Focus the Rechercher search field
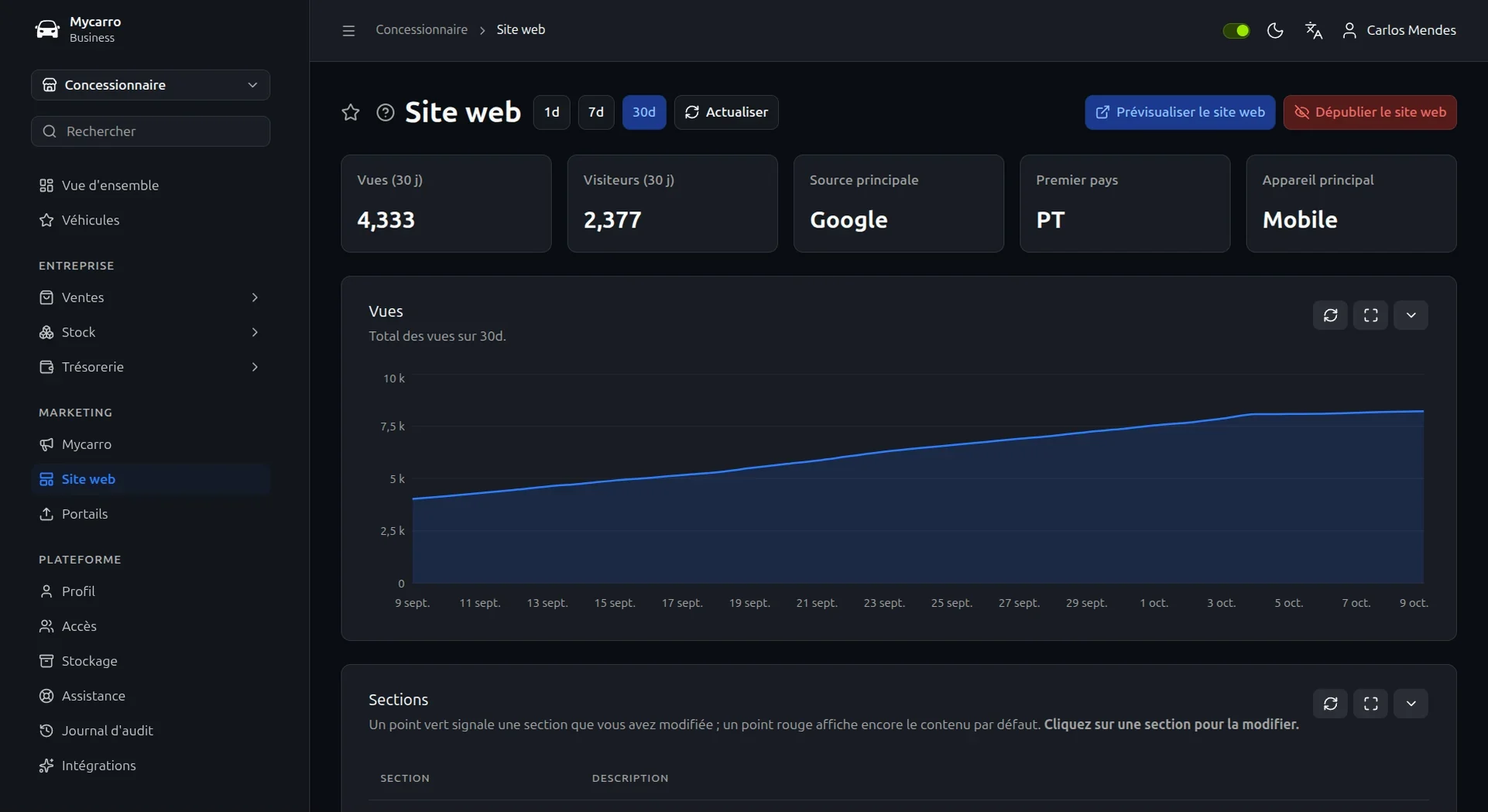 click(x=150, y=132)
